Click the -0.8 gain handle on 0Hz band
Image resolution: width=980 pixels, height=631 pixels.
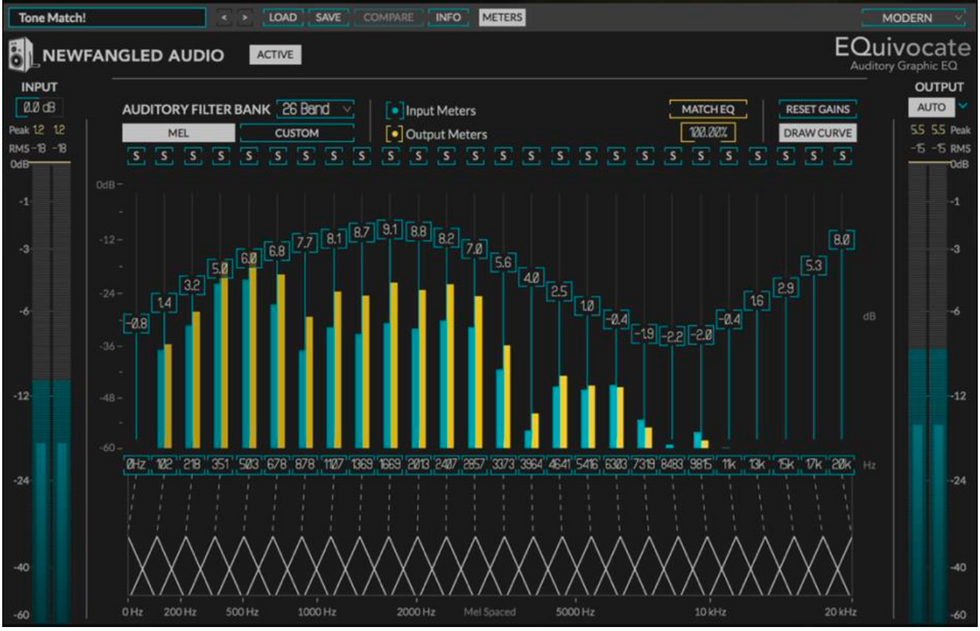[x=136, y=323]
